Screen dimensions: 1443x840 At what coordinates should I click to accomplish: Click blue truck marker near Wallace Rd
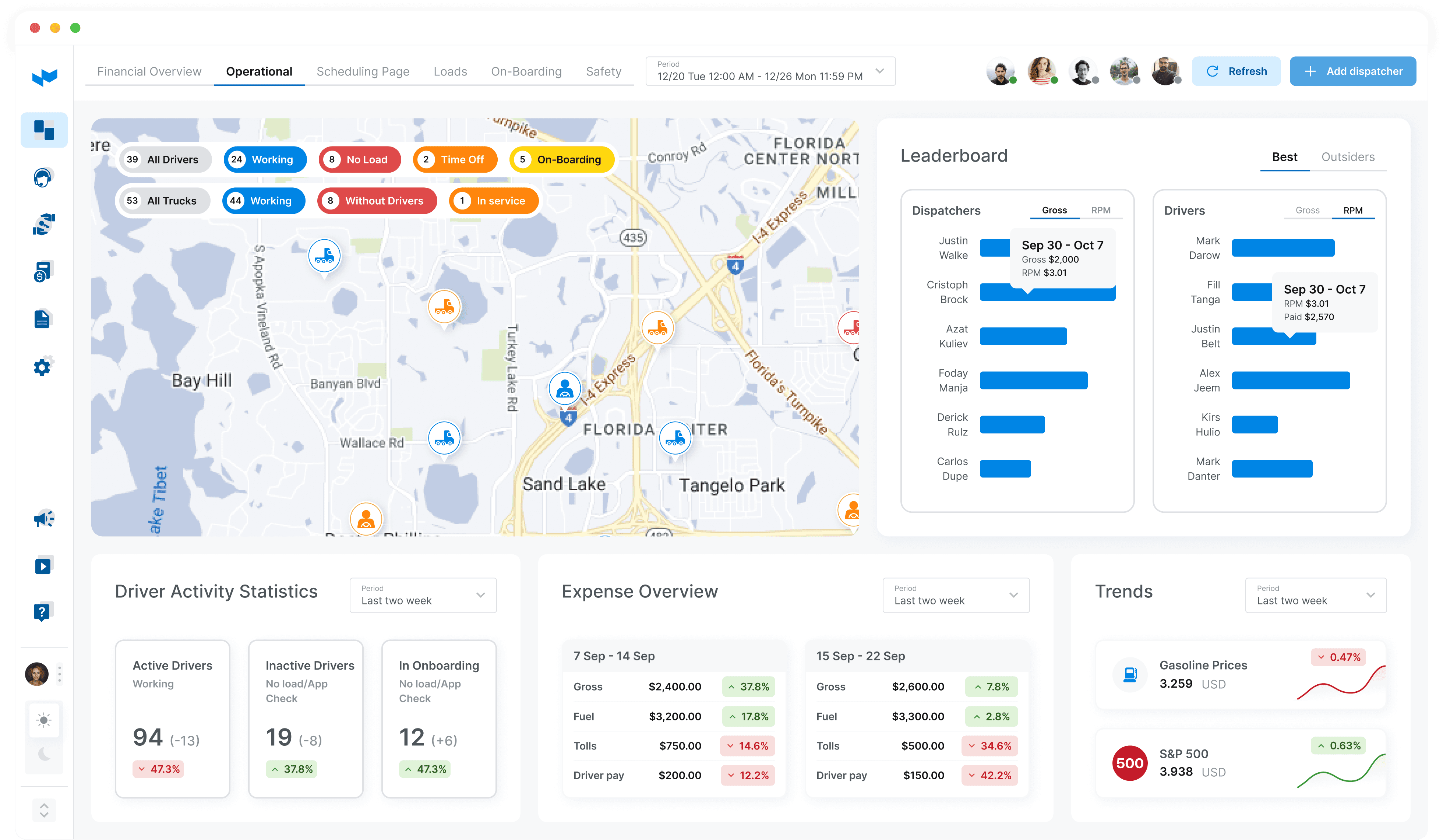tap(444, 438)
